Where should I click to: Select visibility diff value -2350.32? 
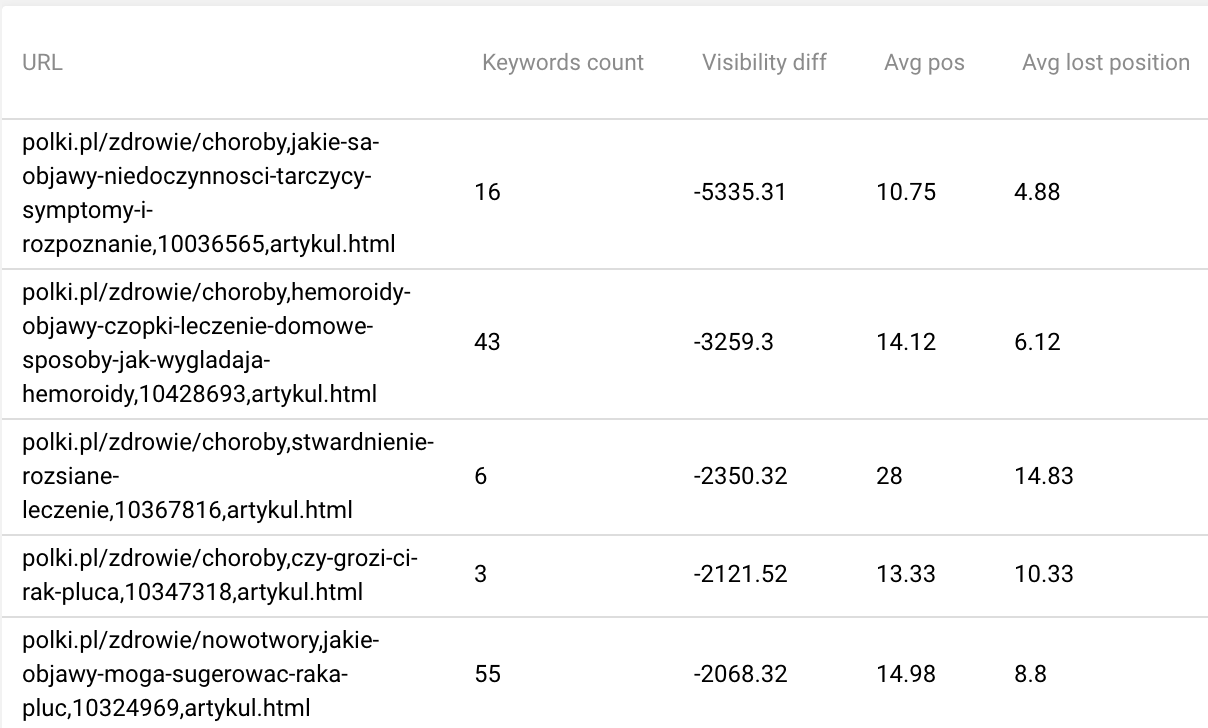(x=739, y=476)
